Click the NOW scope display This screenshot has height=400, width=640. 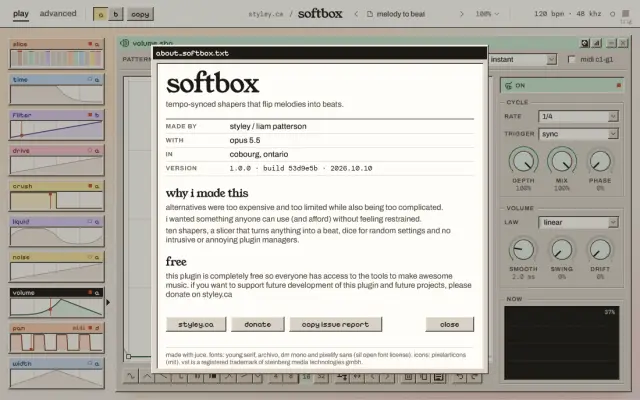point(562,343)
